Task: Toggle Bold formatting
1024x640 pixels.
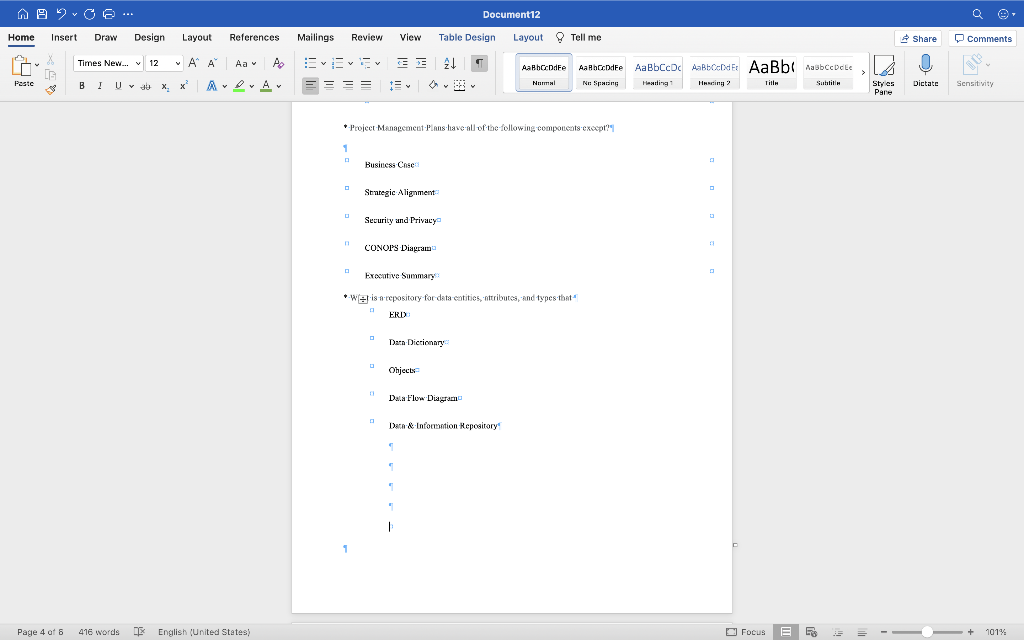Action: [82, 86]
